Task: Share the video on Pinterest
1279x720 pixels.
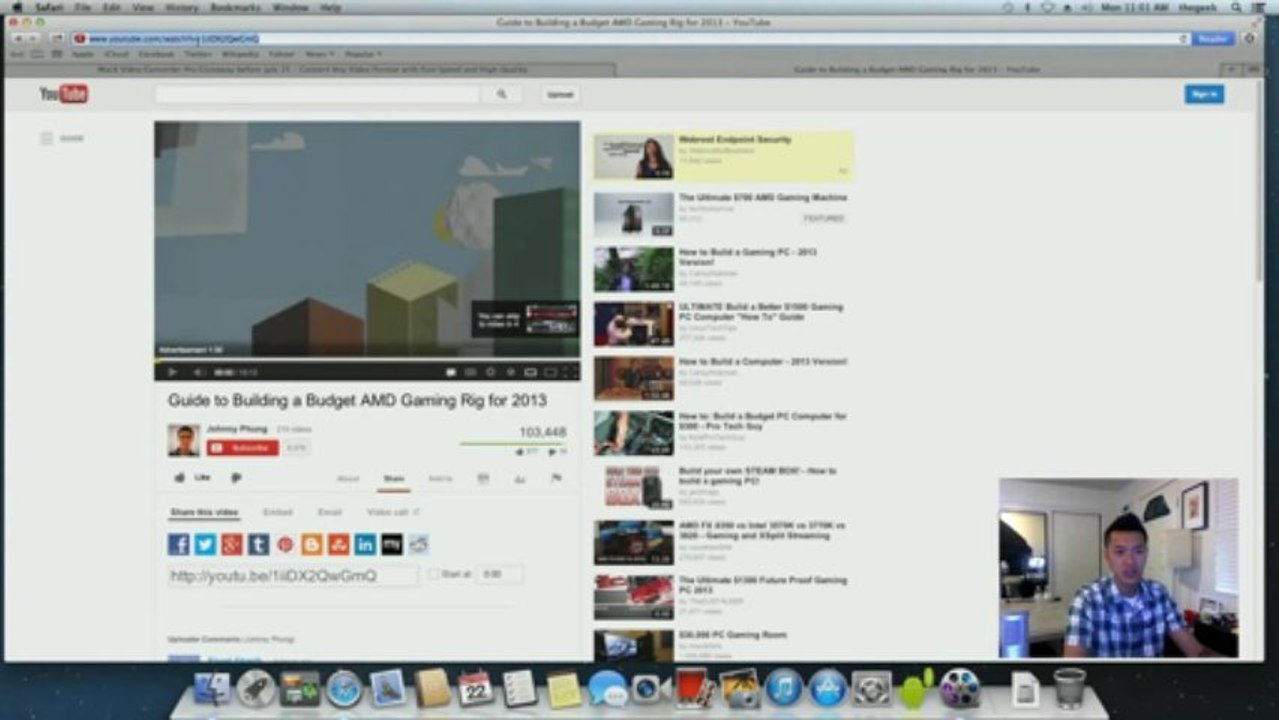Action: 285,544
